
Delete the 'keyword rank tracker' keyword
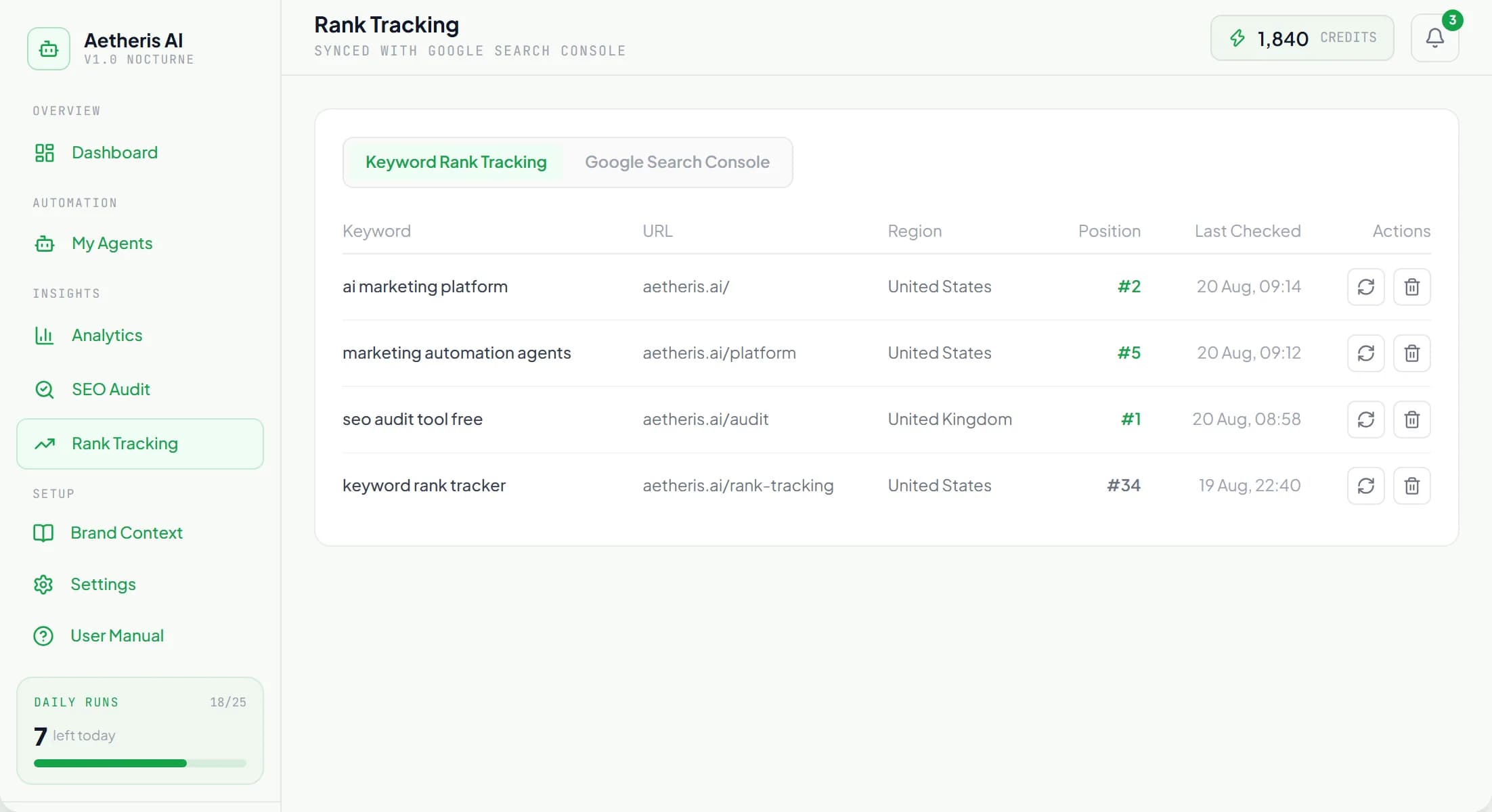pyautogui.click(x=1412, y=486)
